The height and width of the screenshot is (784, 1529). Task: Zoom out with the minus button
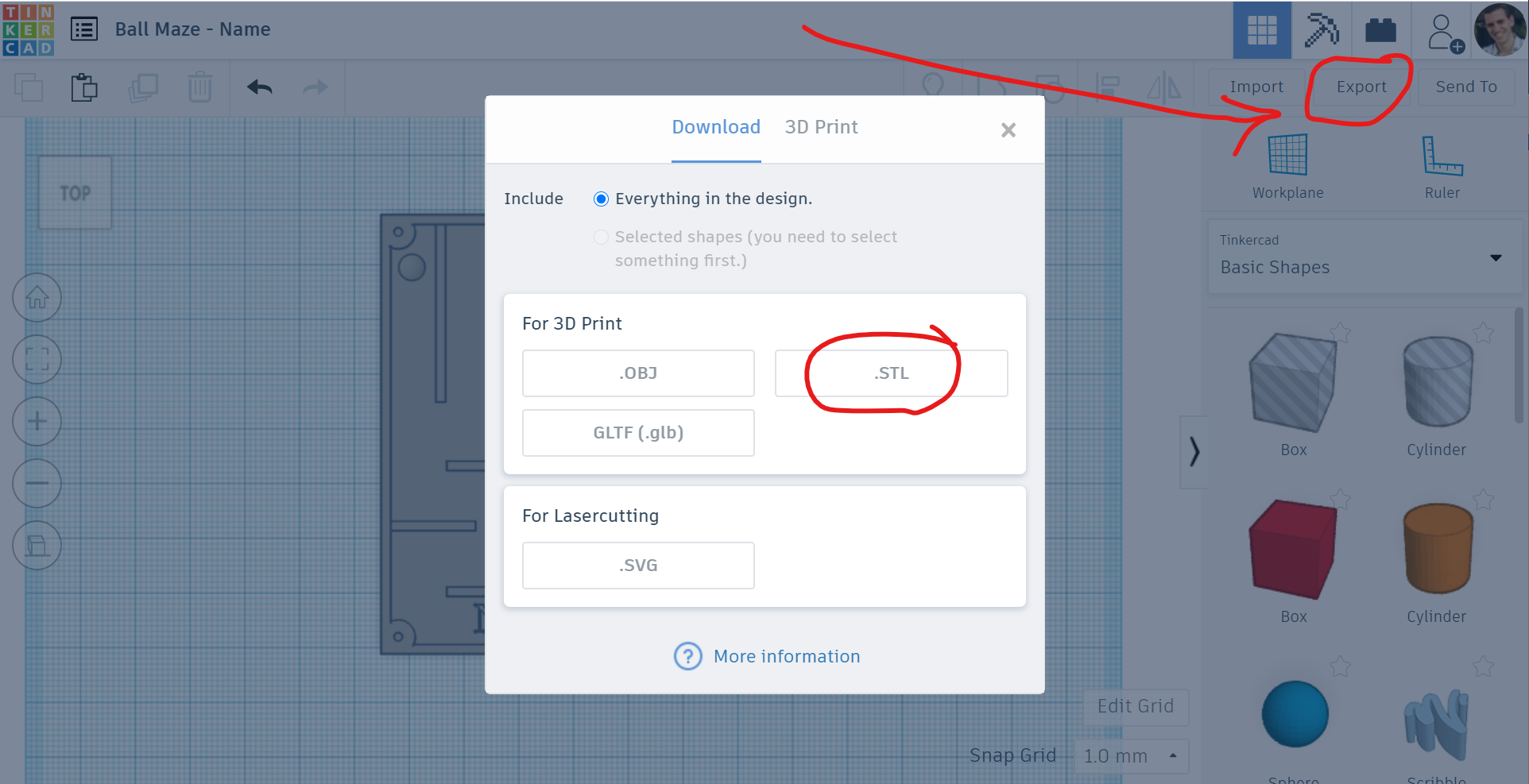tap(37, 483)
